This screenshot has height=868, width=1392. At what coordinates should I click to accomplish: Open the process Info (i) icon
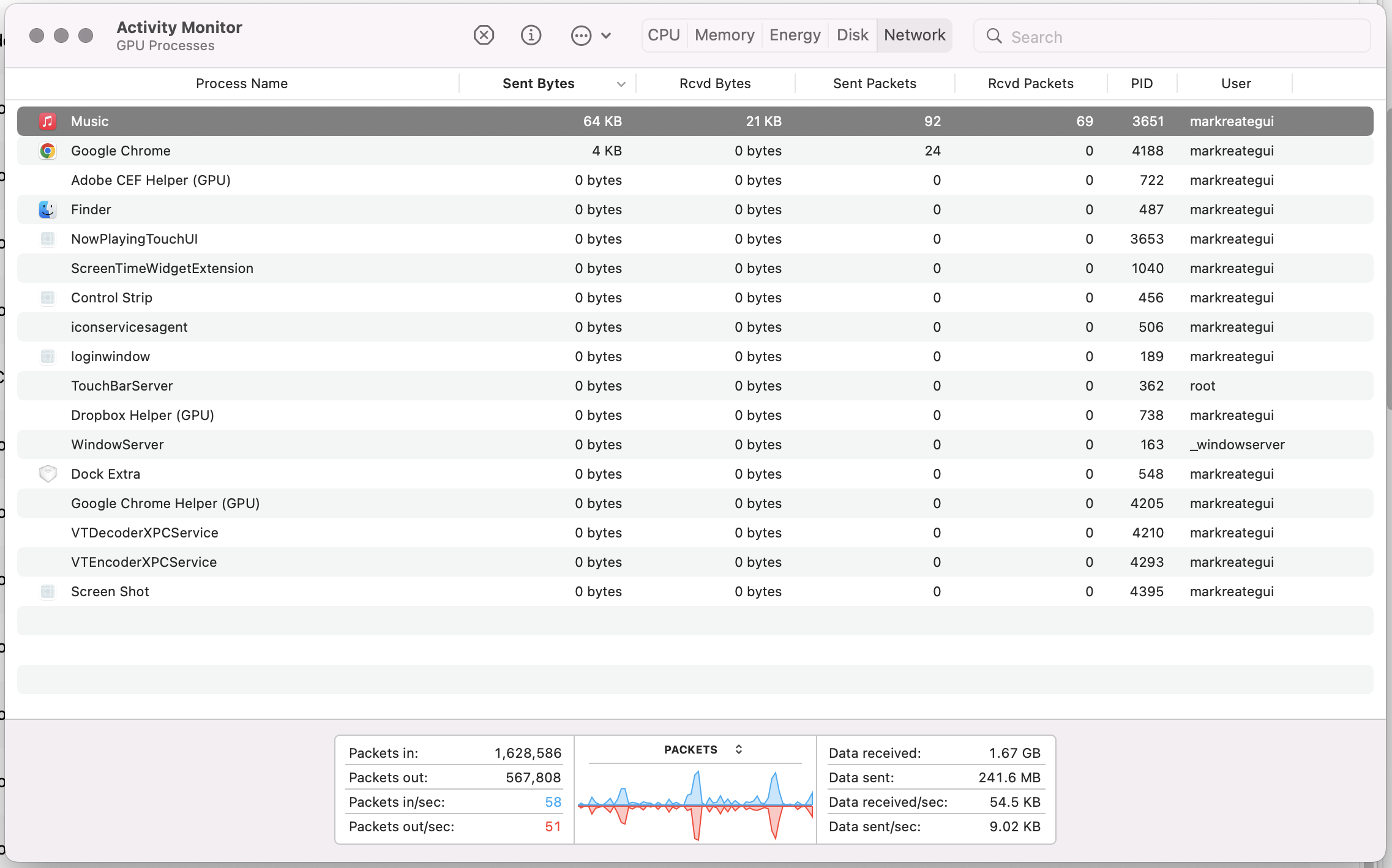click(531, 36)
